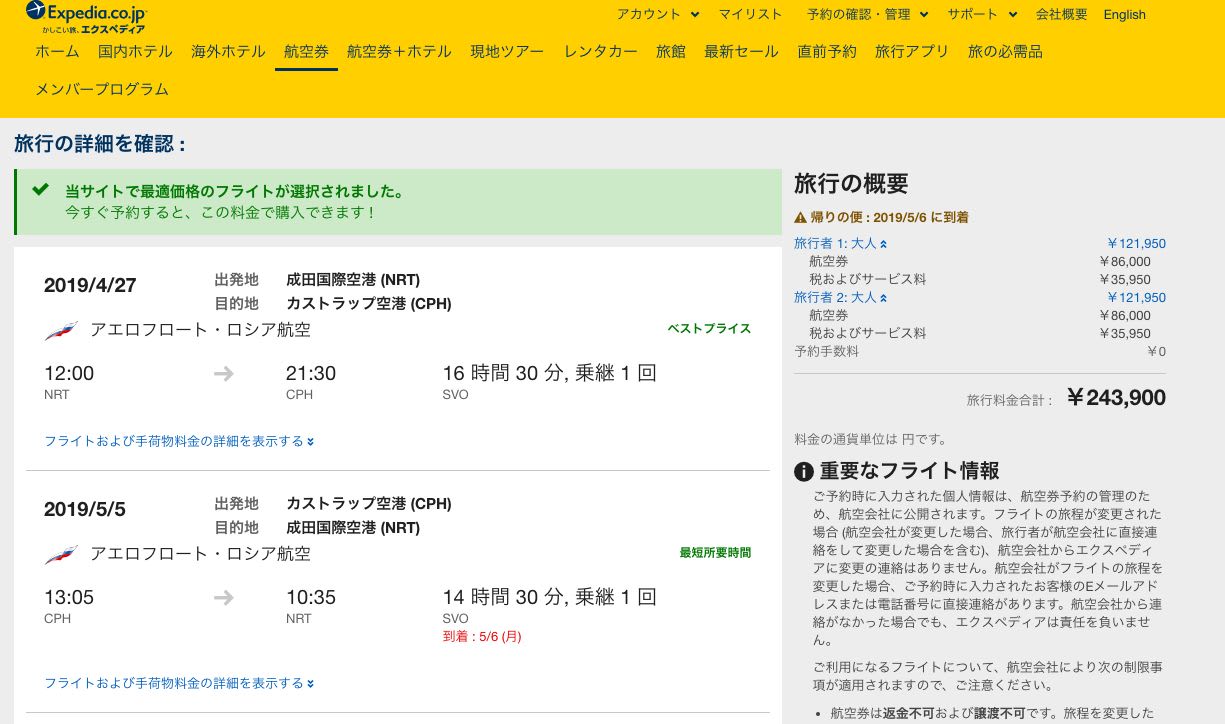1225x724 pixels.
Task: Go to the ホーム tab
Action: click(57, 51)
